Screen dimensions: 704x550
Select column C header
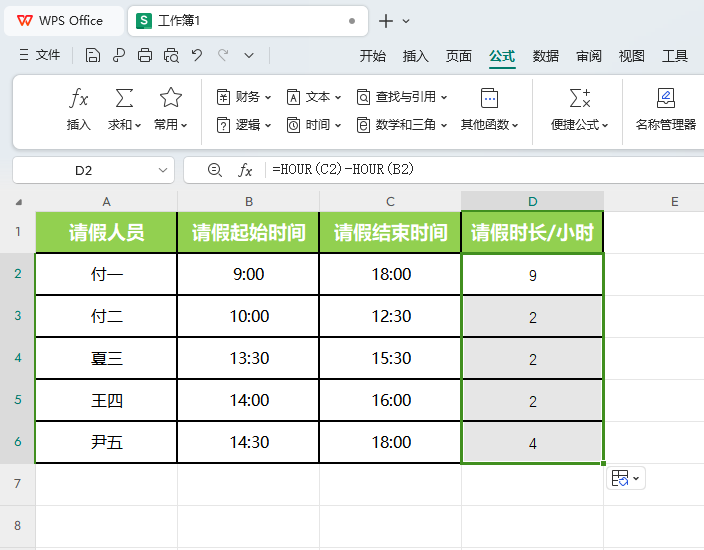pos(390,202)
